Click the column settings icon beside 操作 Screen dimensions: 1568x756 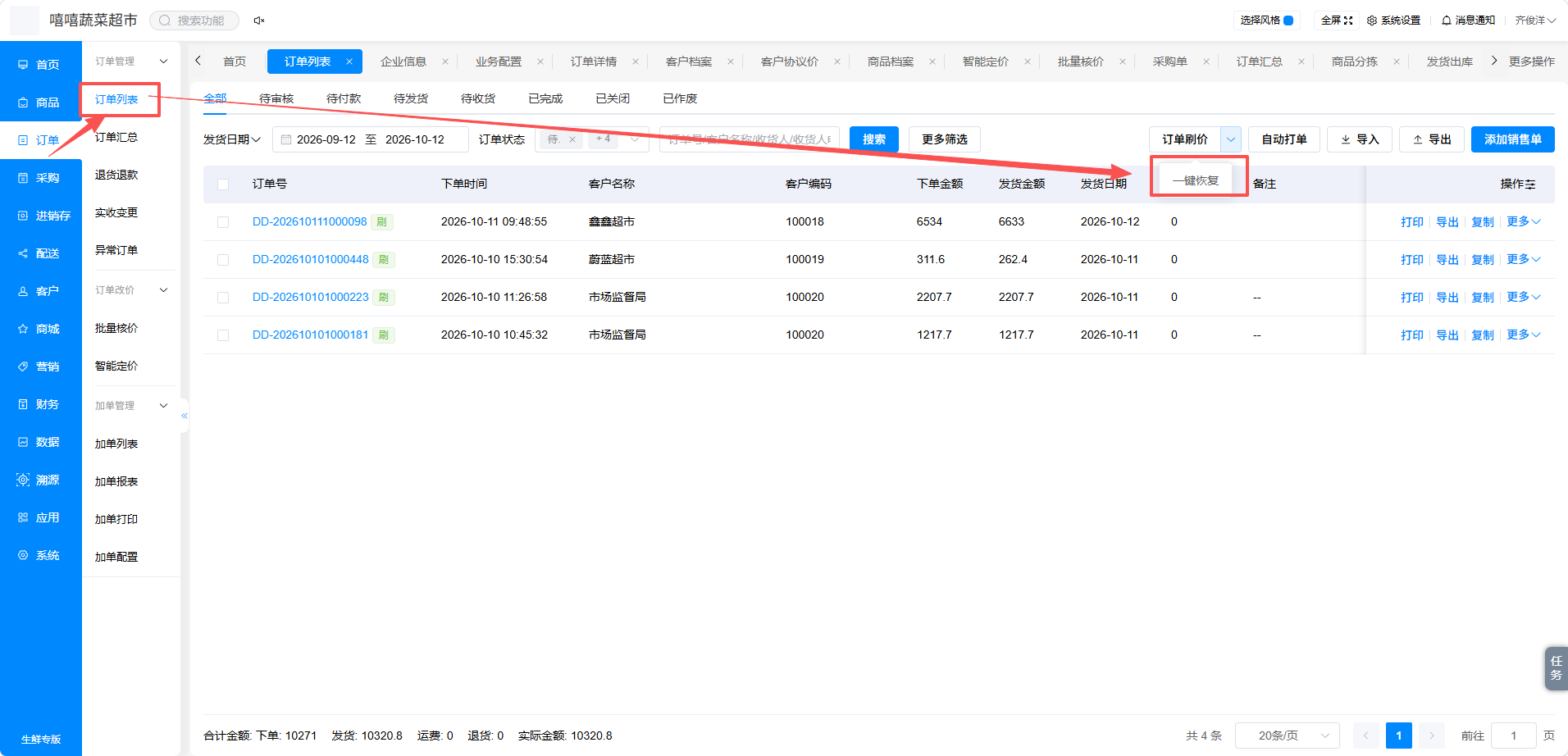(1530, 184)
